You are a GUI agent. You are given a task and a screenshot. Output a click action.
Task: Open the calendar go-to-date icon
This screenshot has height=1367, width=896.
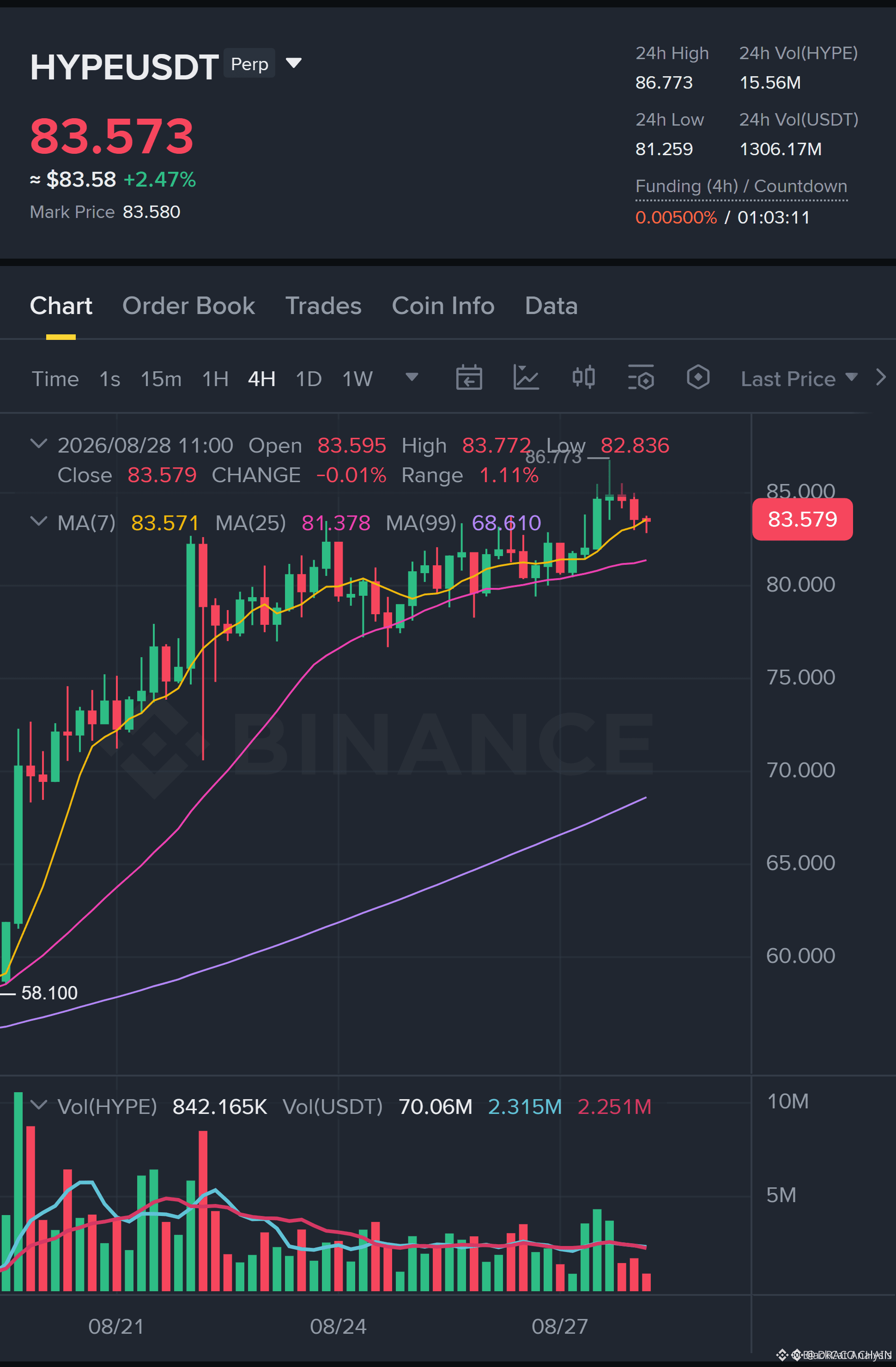469,377
